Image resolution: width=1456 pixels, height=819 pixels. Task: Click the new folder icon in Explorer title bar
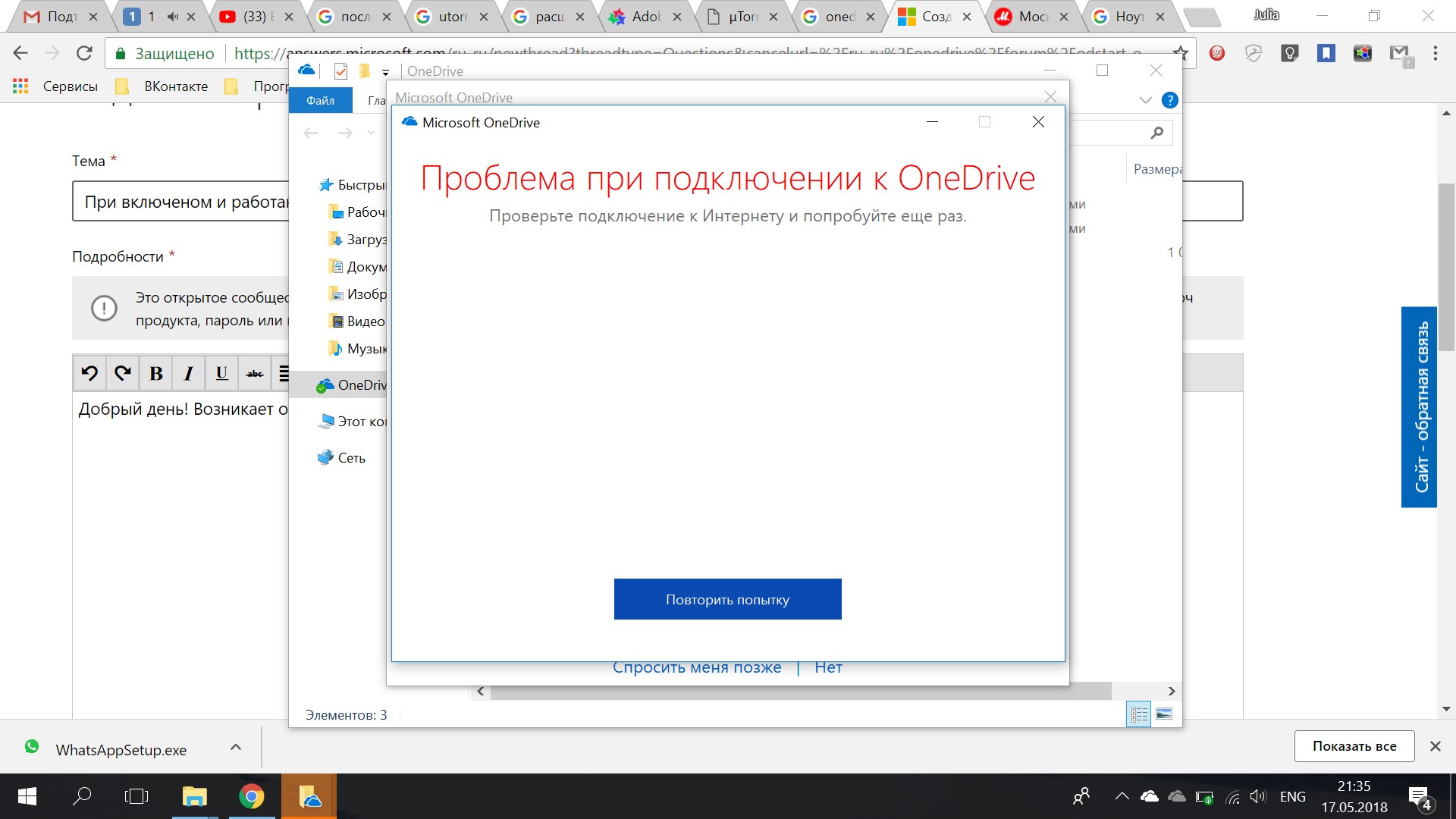click(364, 71)
